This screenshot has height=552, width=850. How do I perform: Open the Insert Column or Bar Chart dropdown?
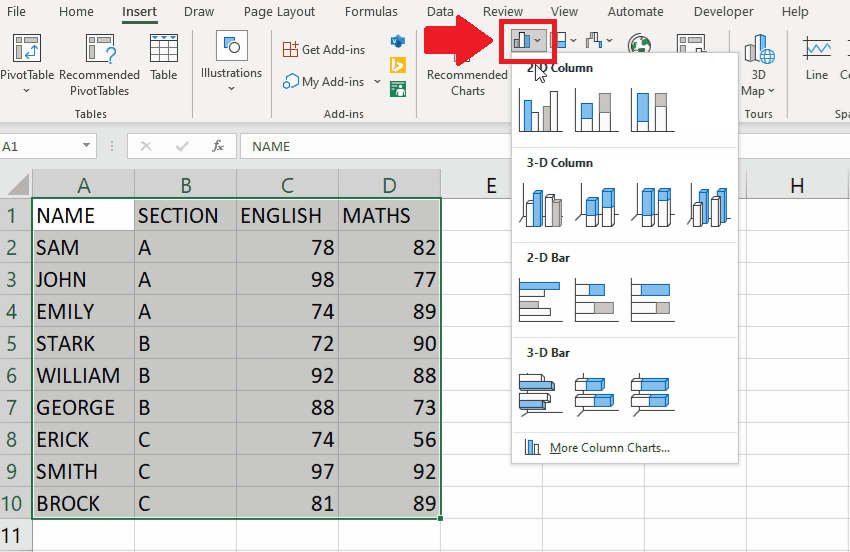tap(527, 40)
